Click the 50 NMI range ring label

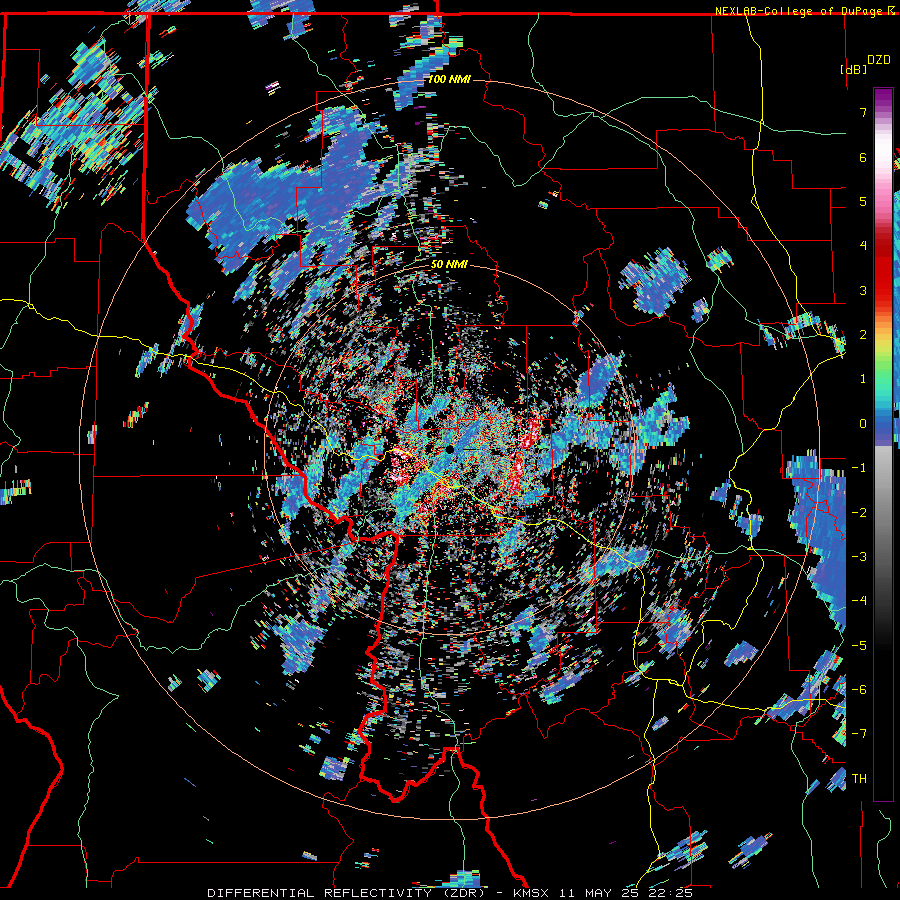(449, 265)
